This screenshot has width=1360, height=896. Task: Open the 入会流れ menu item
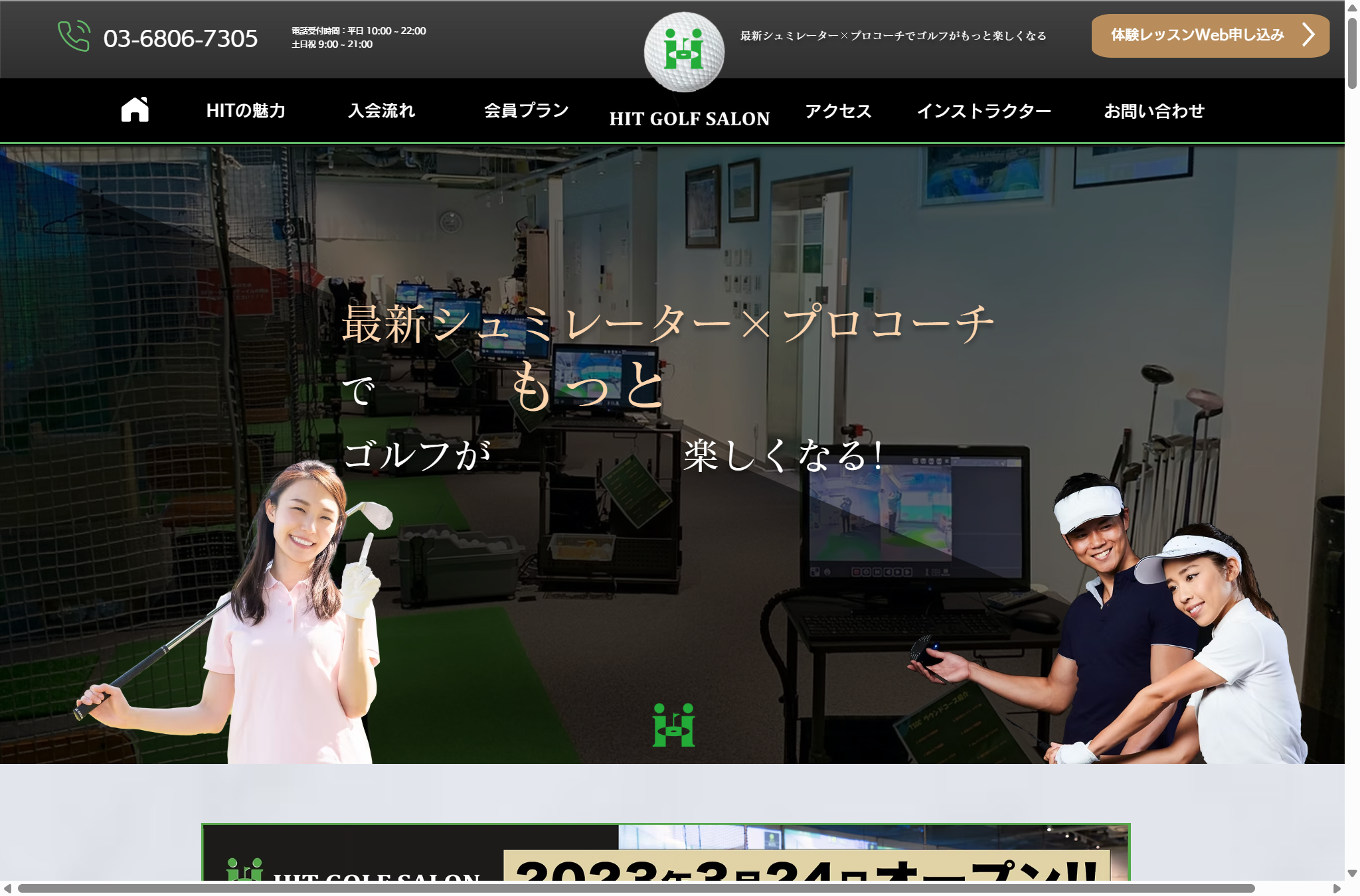pyautogui.click(x=382, y=110)
